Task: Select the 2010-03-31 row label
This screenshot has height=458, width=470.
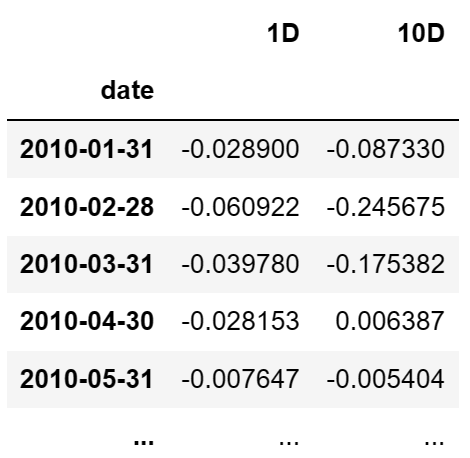Action: 87,264
